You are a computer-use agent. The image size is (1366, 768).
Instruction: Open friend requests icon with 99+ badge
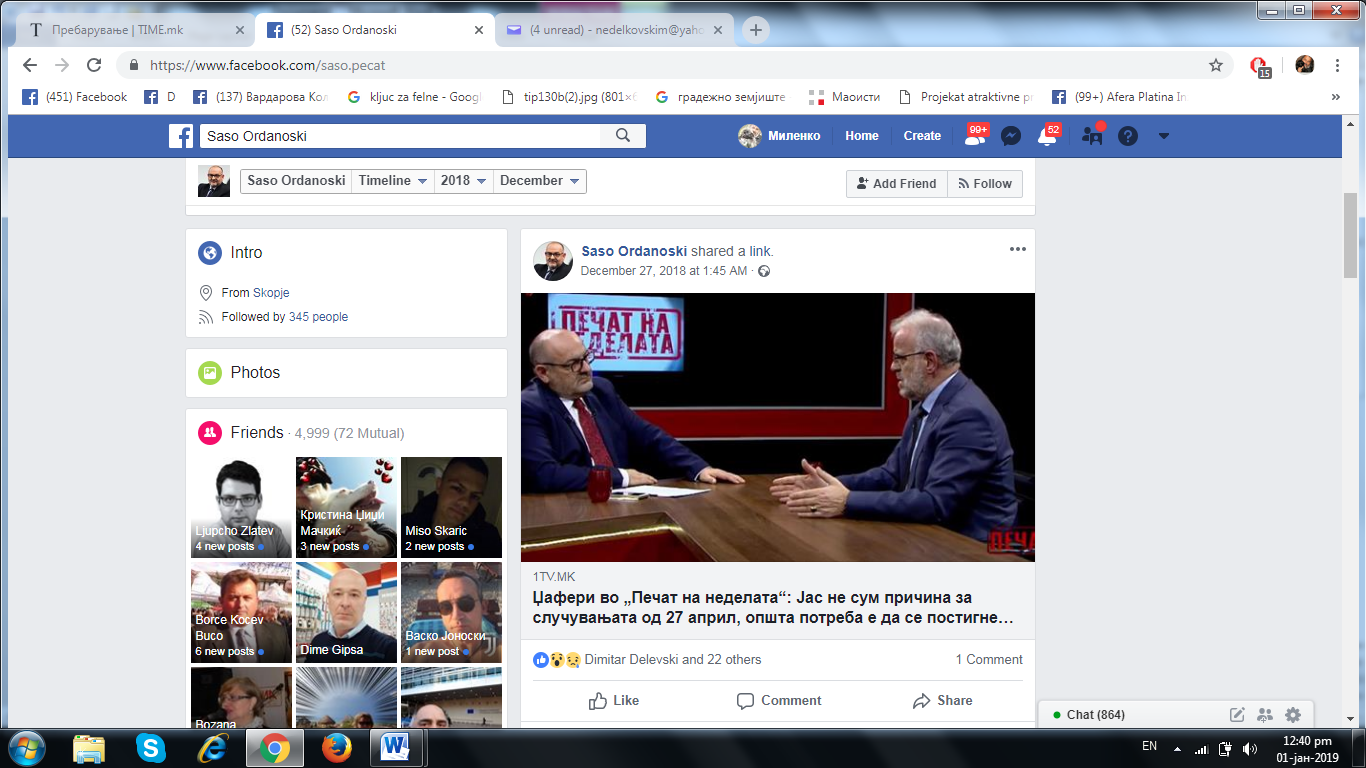pyautogui.click(x=975, y=135)
